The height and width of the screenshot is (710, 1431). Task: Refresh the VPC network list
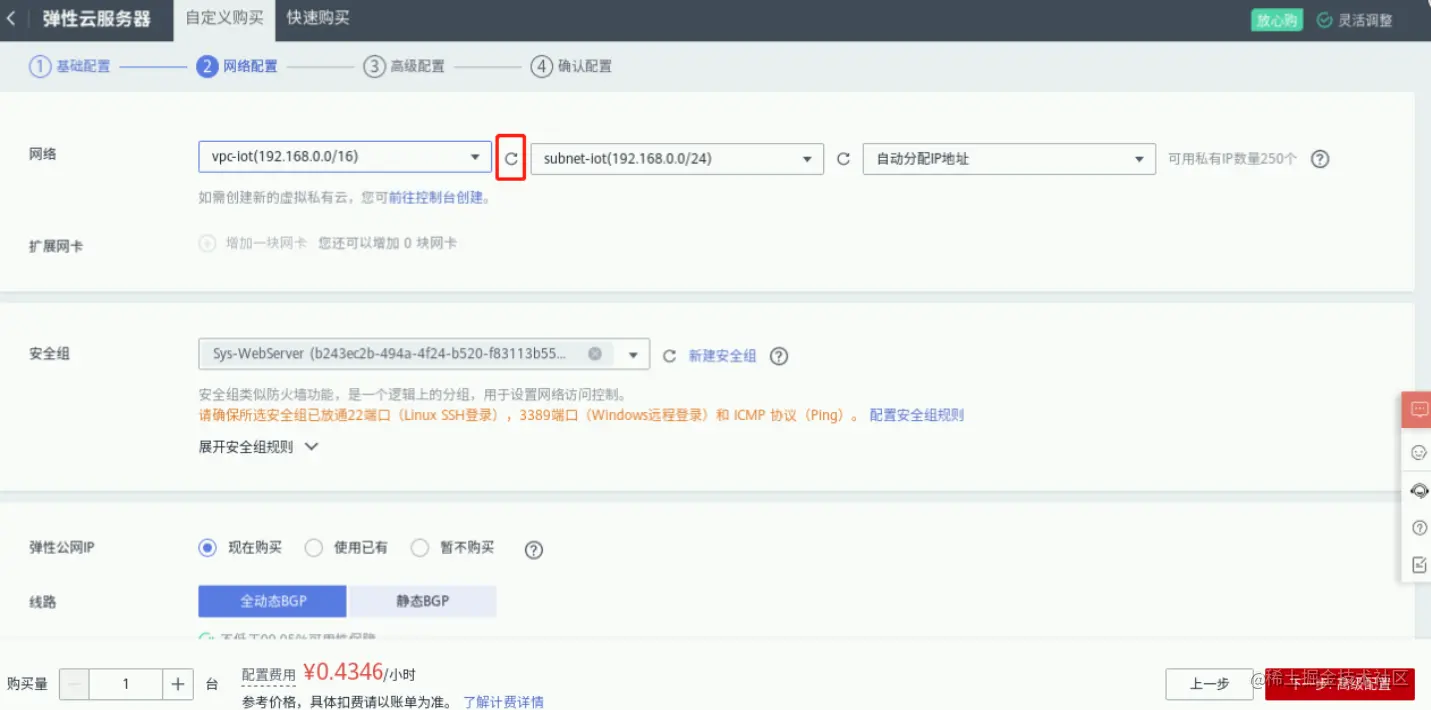(511, 158)
